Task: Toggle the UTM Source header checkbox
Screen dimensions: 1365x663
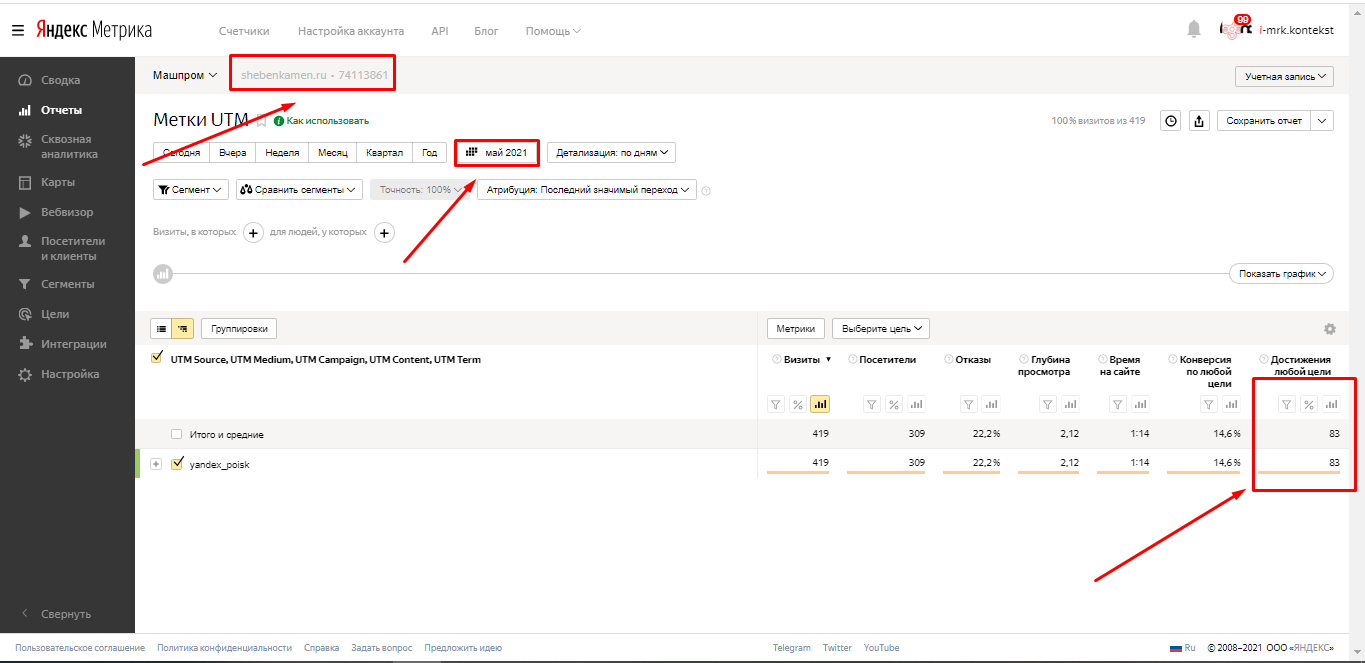Action: (x=156, y=359)
